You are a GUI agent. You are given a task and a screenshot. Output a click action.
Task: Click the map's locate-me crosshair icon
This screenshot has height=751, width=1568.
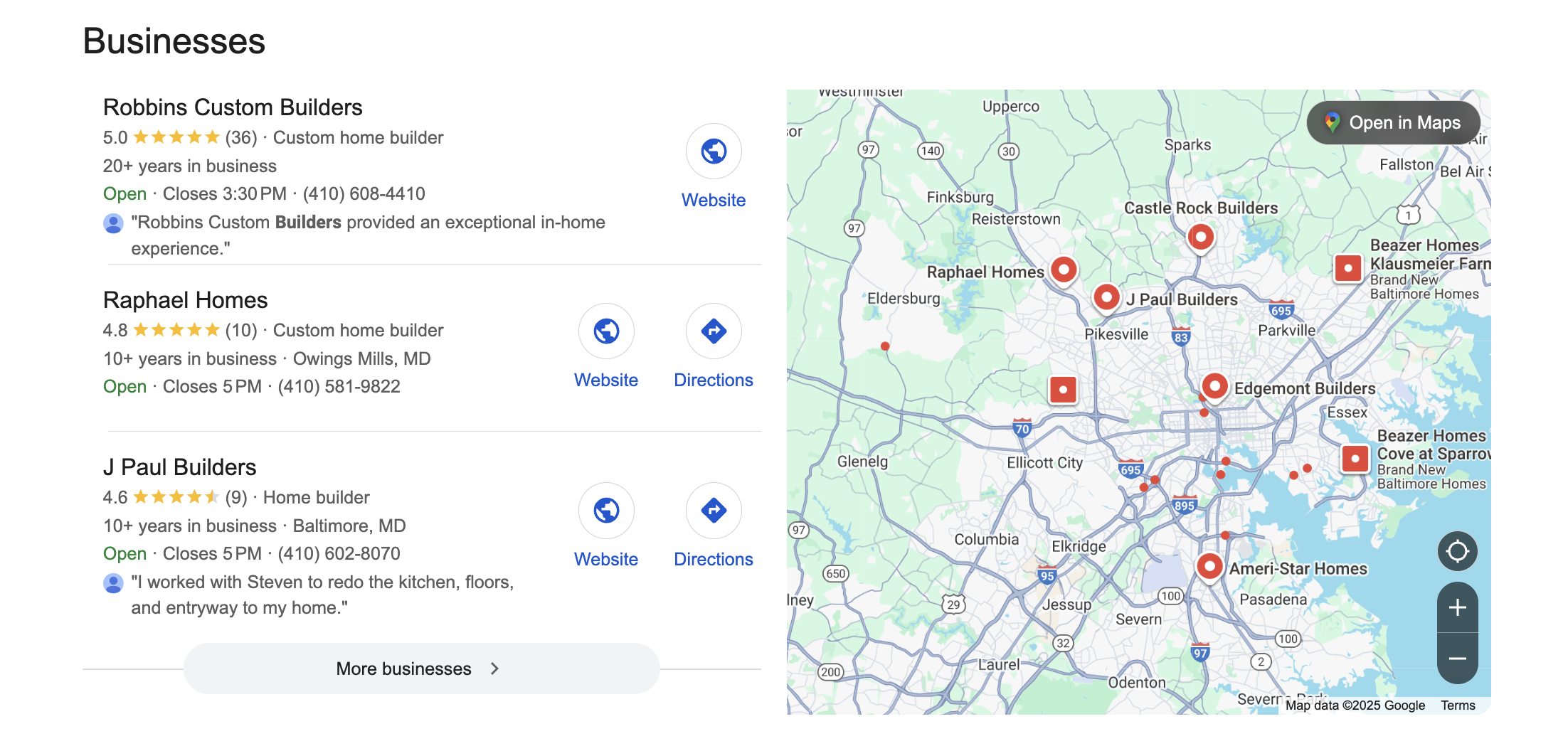tap(1457, 551)
